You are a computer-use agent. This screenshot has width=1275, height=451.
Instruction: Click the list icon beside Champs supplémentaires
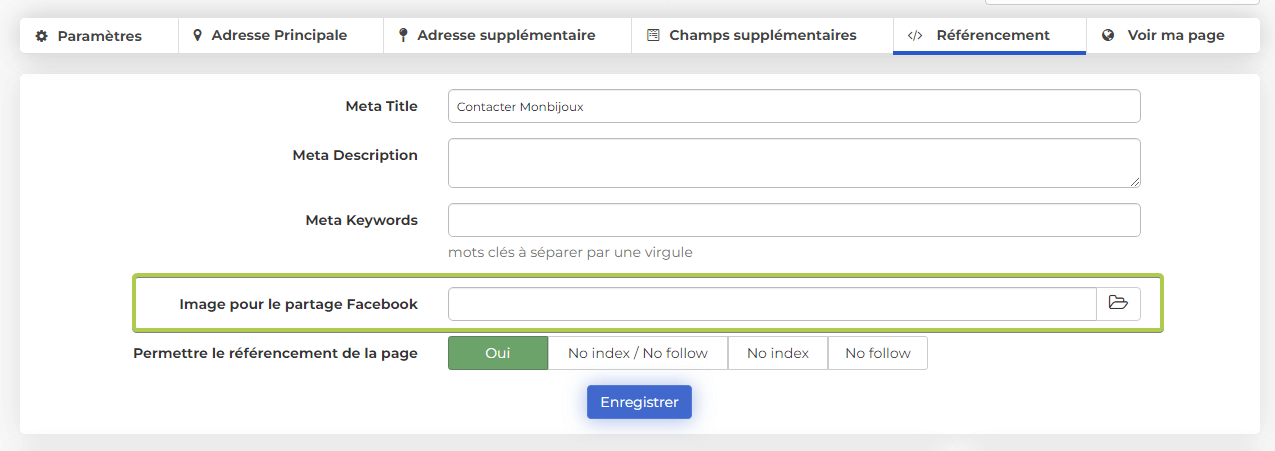tap(653, 36)
